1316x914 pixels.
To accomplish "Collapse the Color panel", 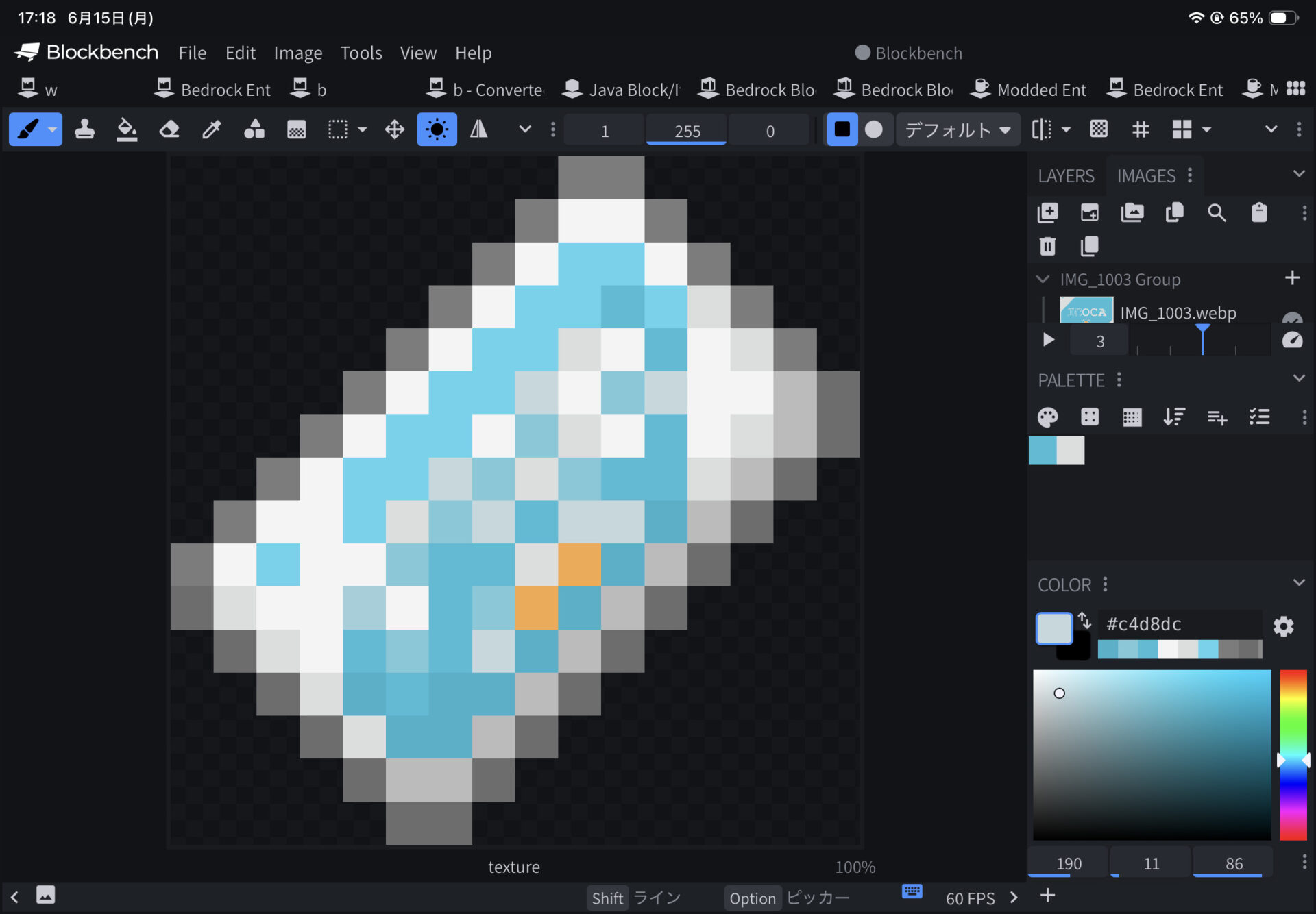I will click(x=1299, y=583).
